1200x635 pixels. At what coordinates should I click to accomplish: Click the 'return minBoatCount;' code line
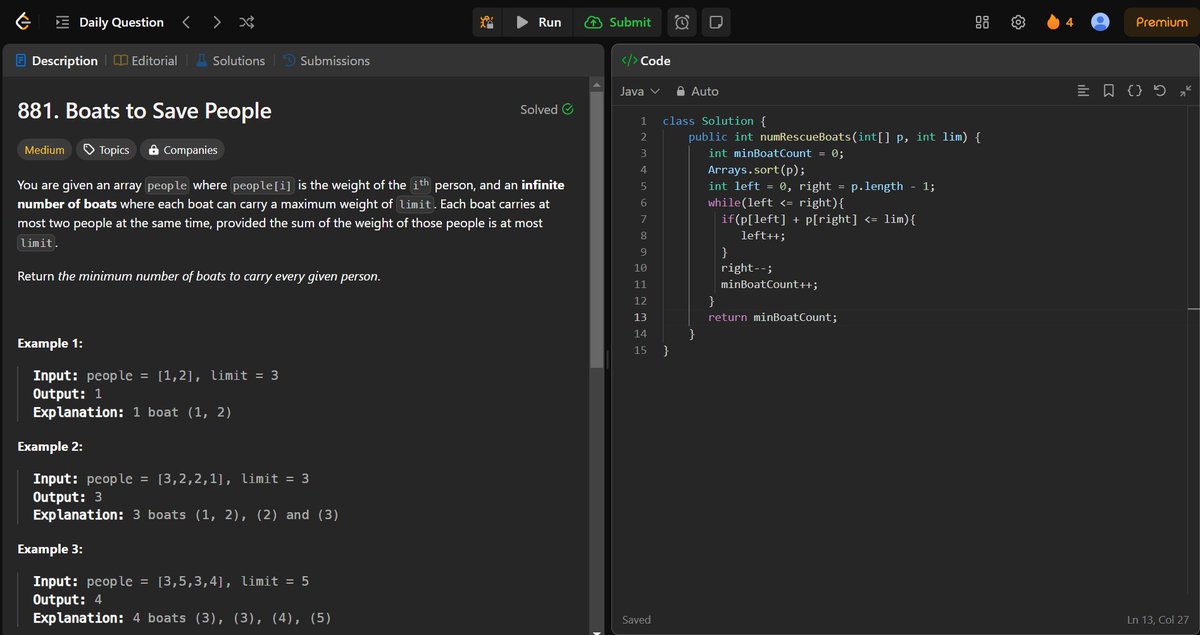[x=773, y=317]
